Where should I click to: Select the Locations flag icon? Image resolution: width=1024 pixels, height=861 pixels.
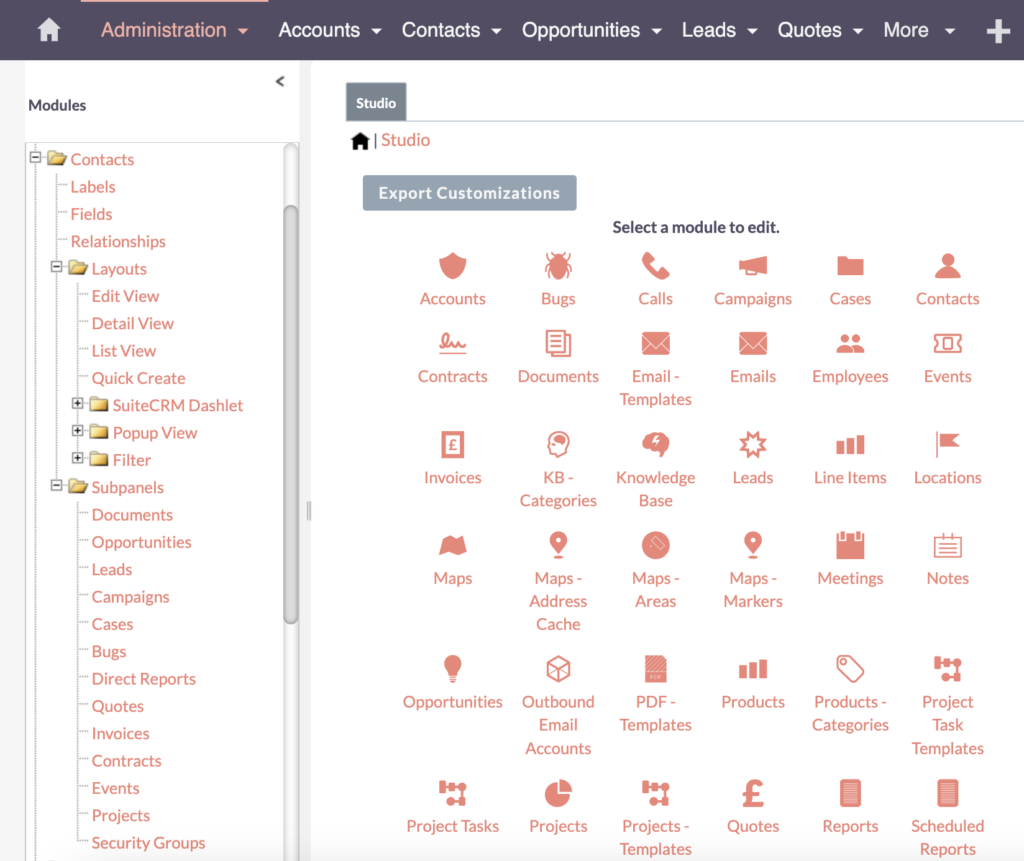click(948, 445)
